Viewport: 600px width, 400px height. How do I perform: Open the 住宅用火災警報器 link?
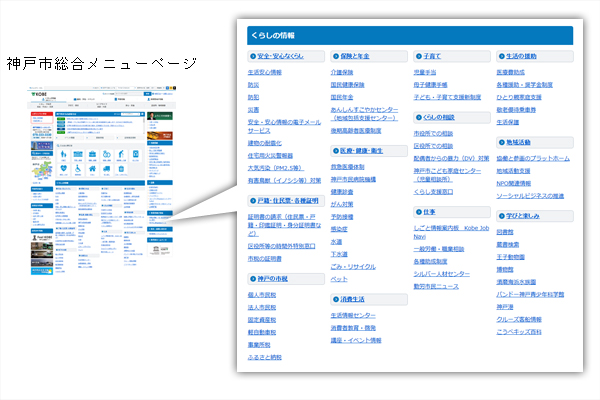pyautogui.click(x=270, y=156)
